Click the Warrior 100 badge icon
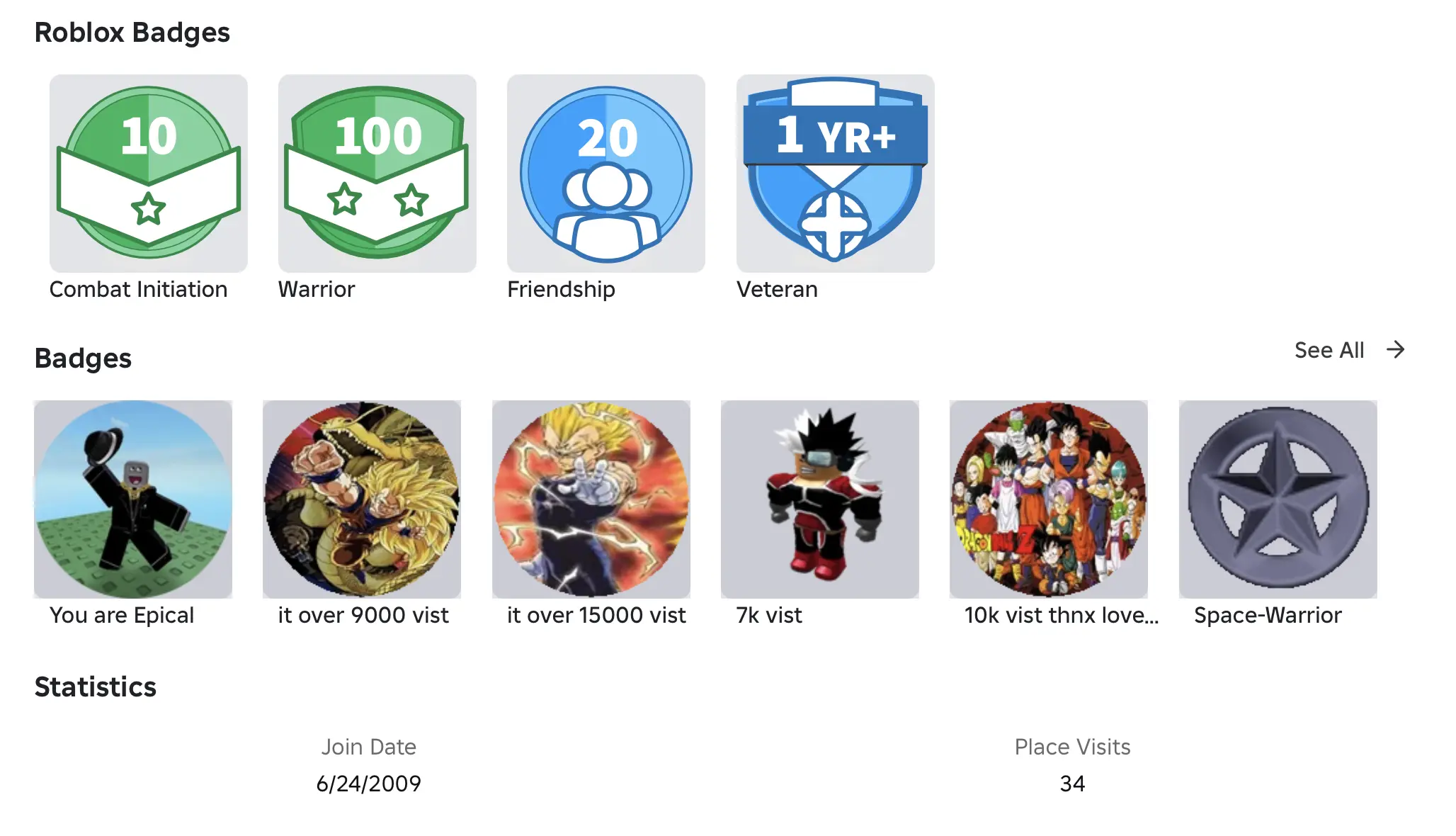This screenshot has width=1456, height=836. click(377, 174)
